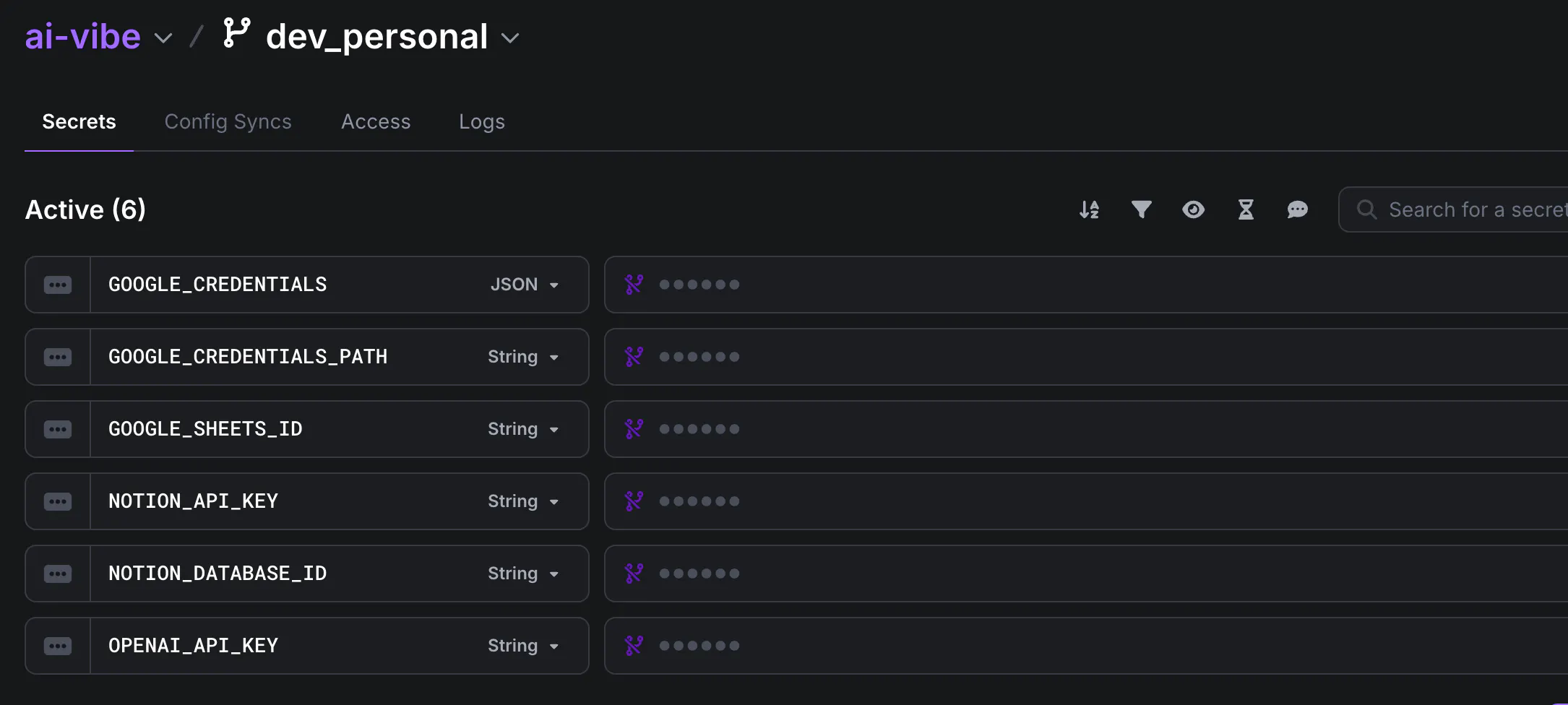Open the comments speech bubble icon
Viewport: 1568px width, 705px height.
[x=1298, y=209]
